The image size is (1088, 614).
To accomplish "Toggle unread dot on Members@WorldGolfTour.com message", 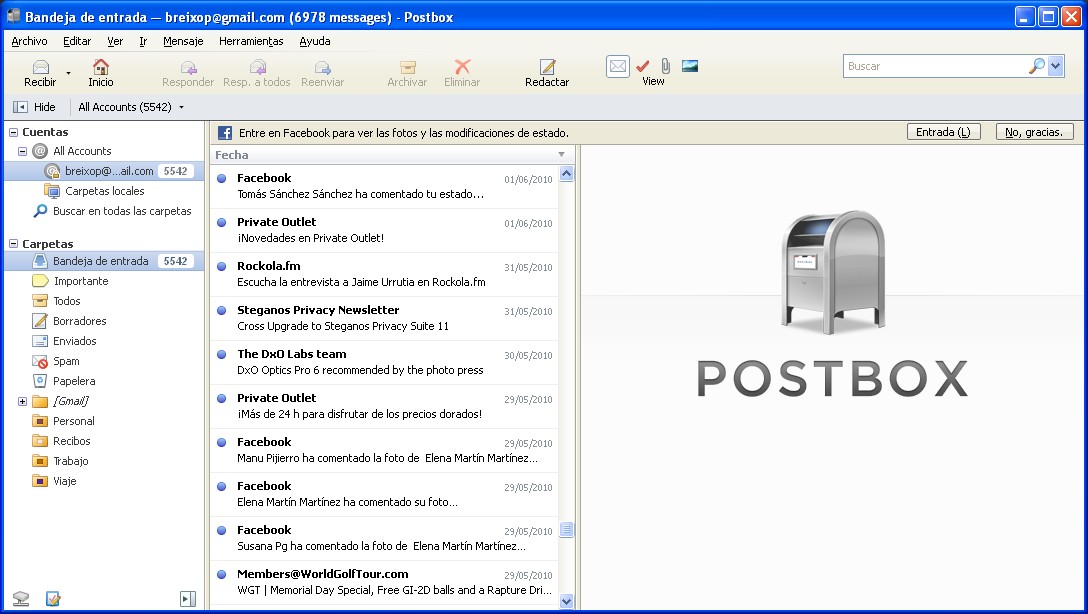I will [221, 574].
